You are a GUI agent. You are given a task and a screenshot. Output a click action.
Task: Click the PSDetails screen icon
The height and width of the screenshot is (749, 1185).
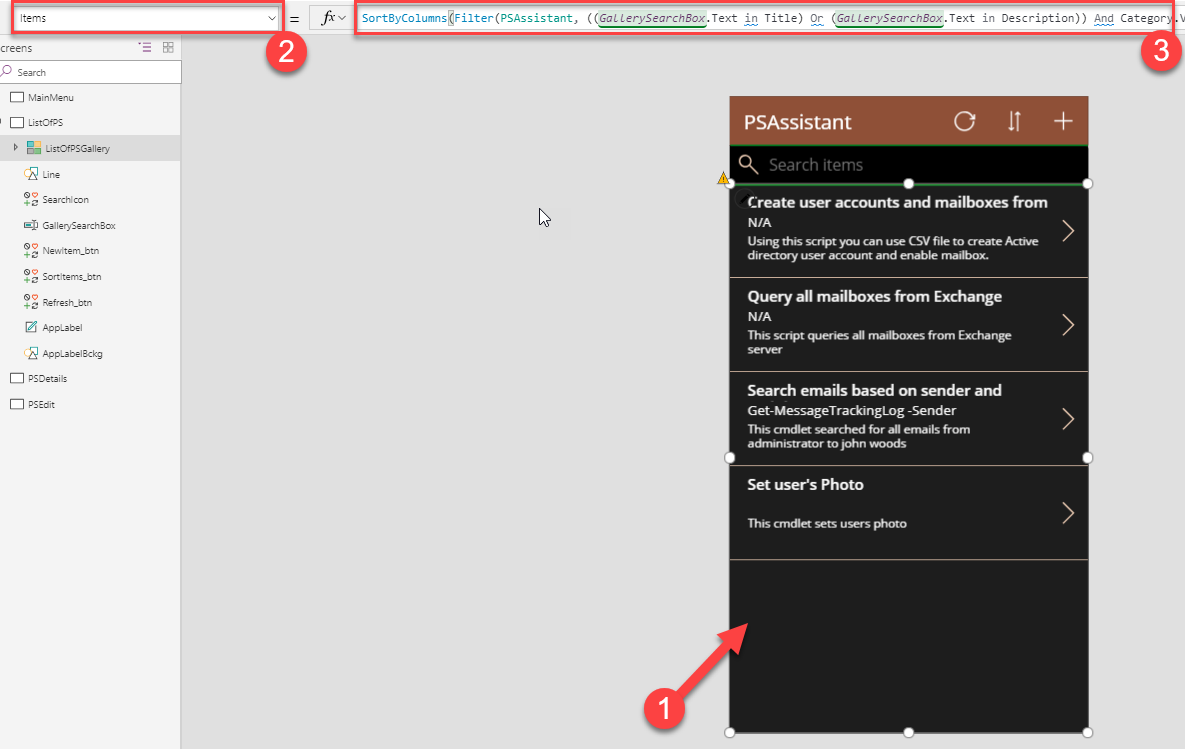[x=17, y=379]
